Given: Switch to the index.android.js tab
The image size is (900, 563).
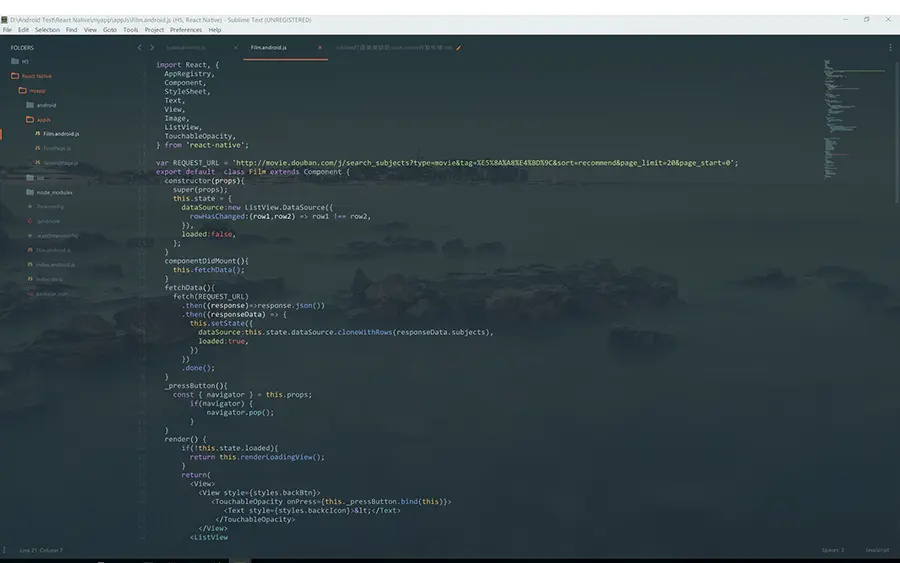Looking at the screenshot, I should (x=187, y=48).
